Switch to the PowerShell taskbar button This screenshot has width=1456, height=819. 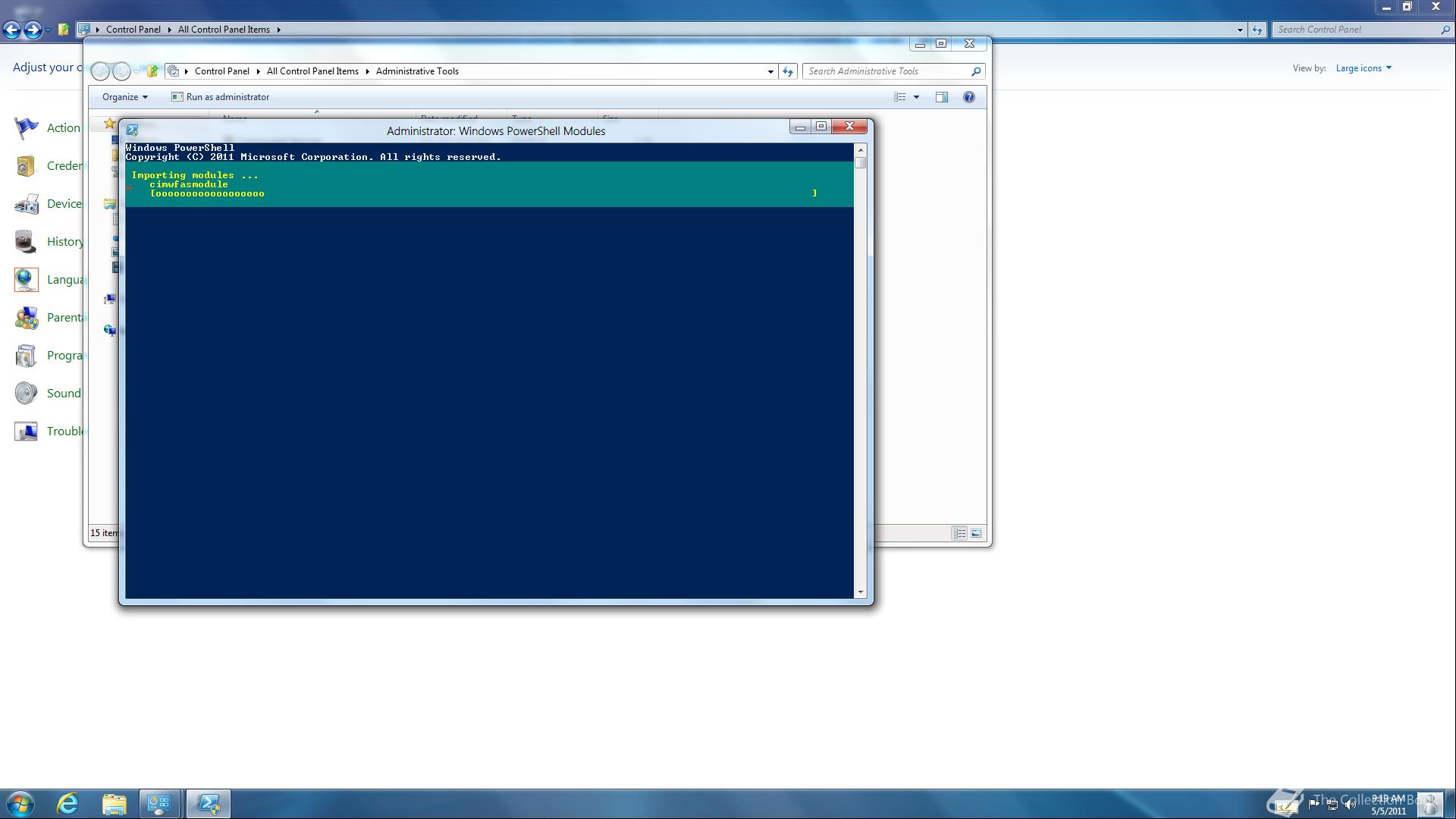pyautogui.click(x=208, y=804)
